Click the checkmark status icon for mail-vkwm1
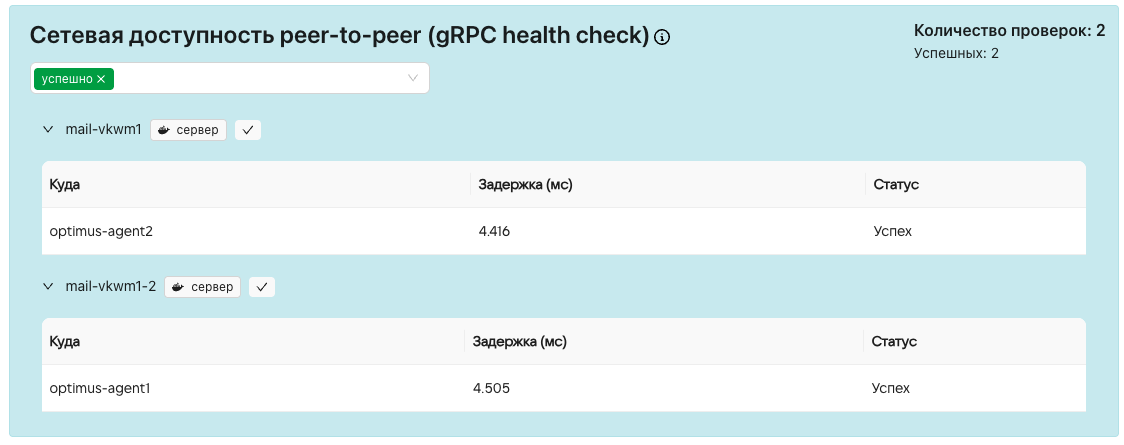1124x445 pixels. pos(248,130)
